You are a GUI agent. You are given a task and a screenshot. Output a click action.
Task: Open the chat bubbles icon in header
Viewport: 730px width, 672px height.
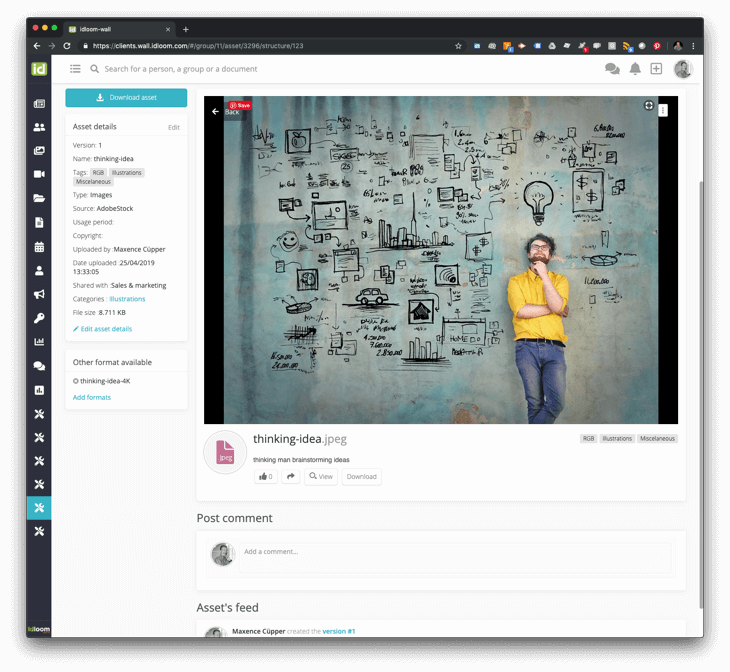tap(612, 69)
